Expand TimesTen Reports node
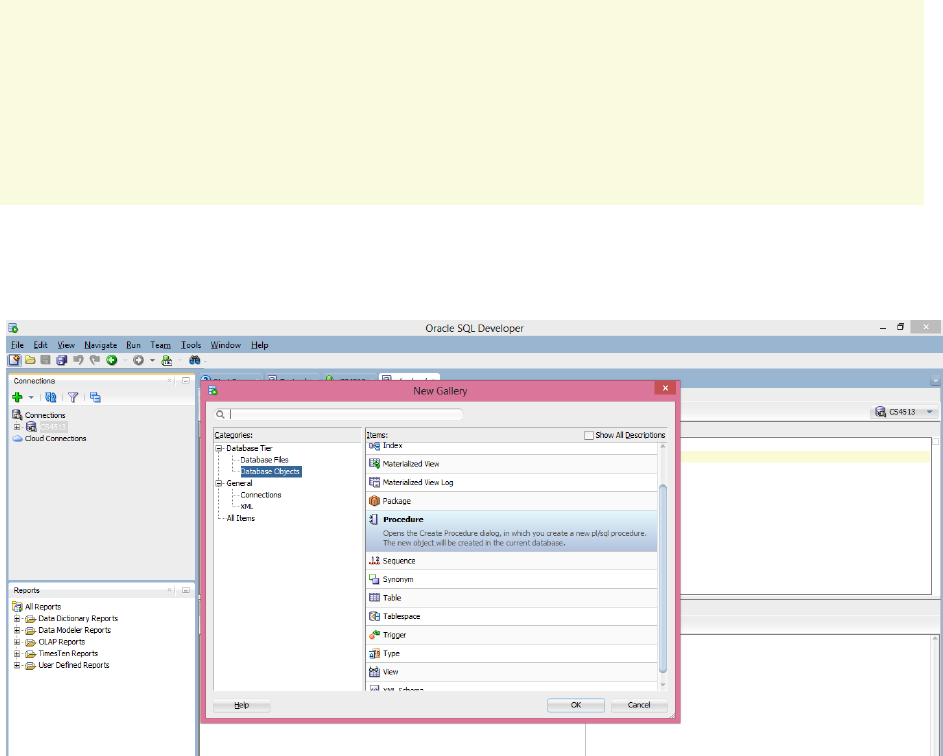Image resolution: width=943 pixels, height=756 pixels. 17,654
